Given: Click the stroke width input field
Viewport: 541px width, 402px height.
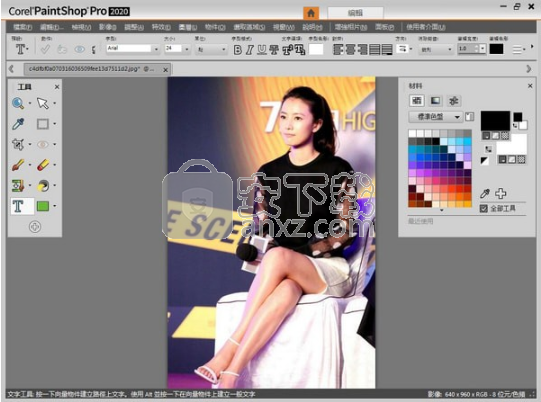Looking at the screenshot, I should pyautogui.click(x=466, y=49).
